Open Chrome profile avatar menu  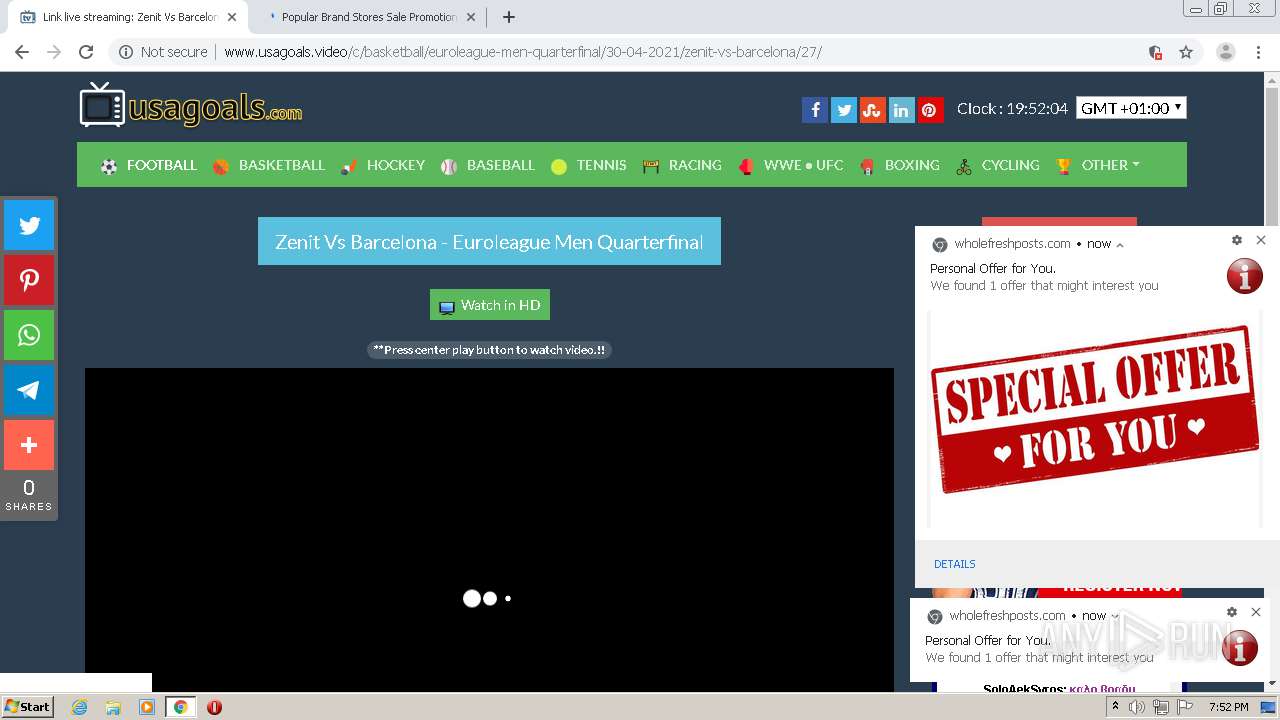click(x=1226, y=52)
